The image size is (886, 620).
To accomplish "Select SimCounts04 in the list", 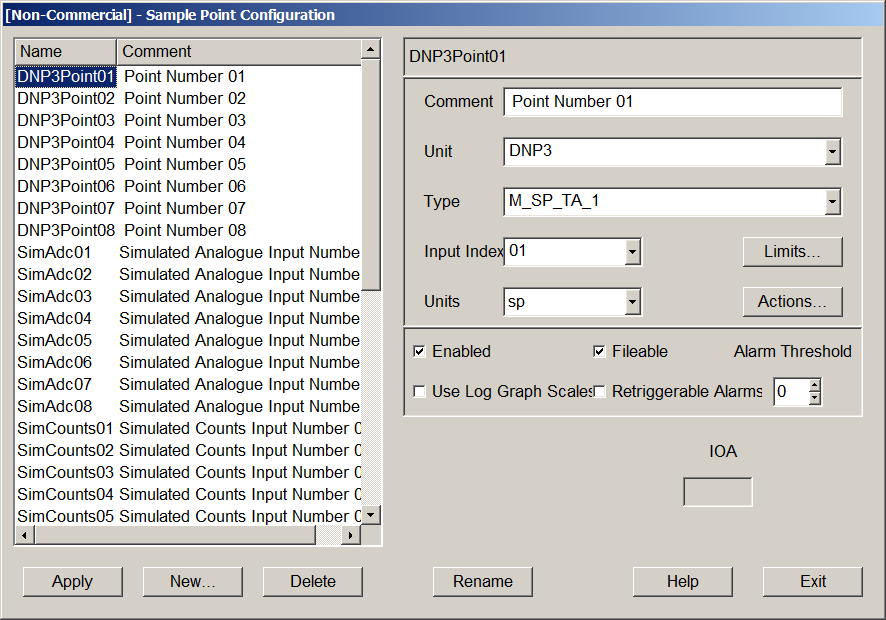I will 65,495.
